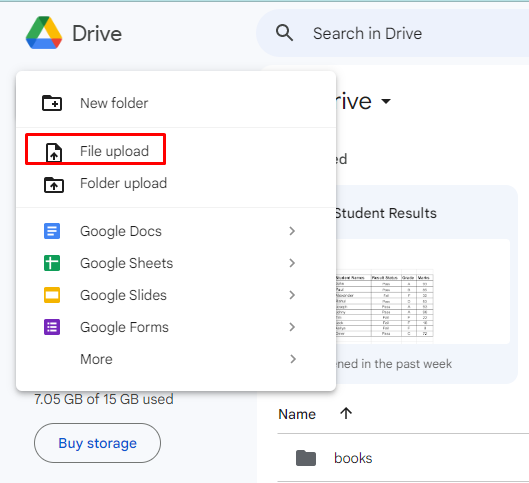
Task: Click the Student Results file title
Action: click(x=385, y=213)
